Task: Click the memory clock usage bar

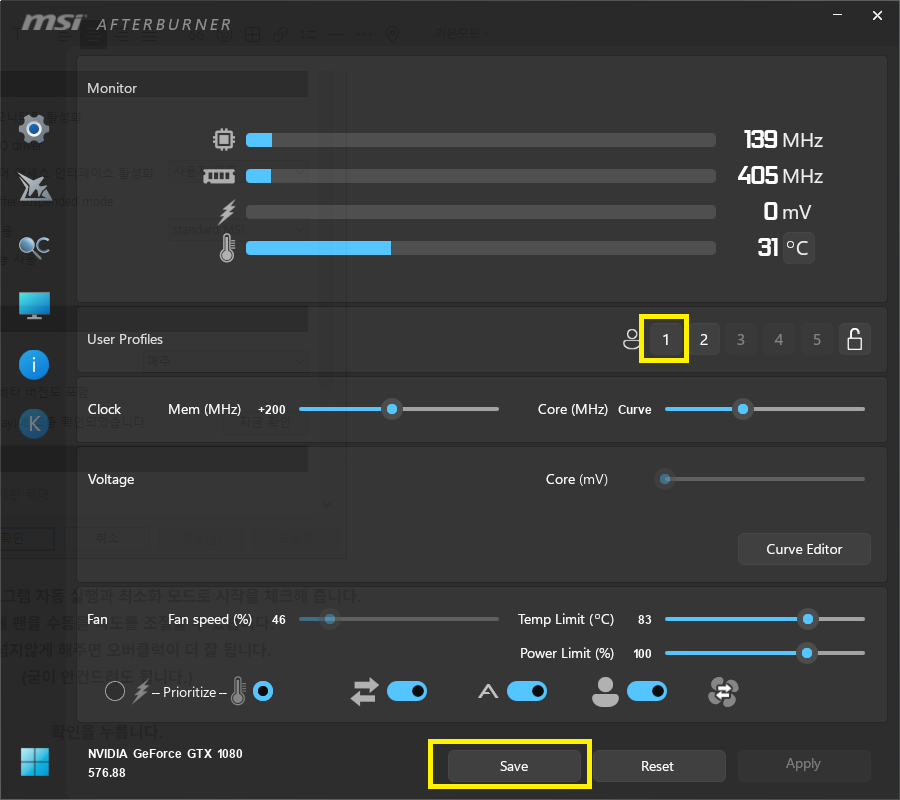Action: [x=481, y=176]
